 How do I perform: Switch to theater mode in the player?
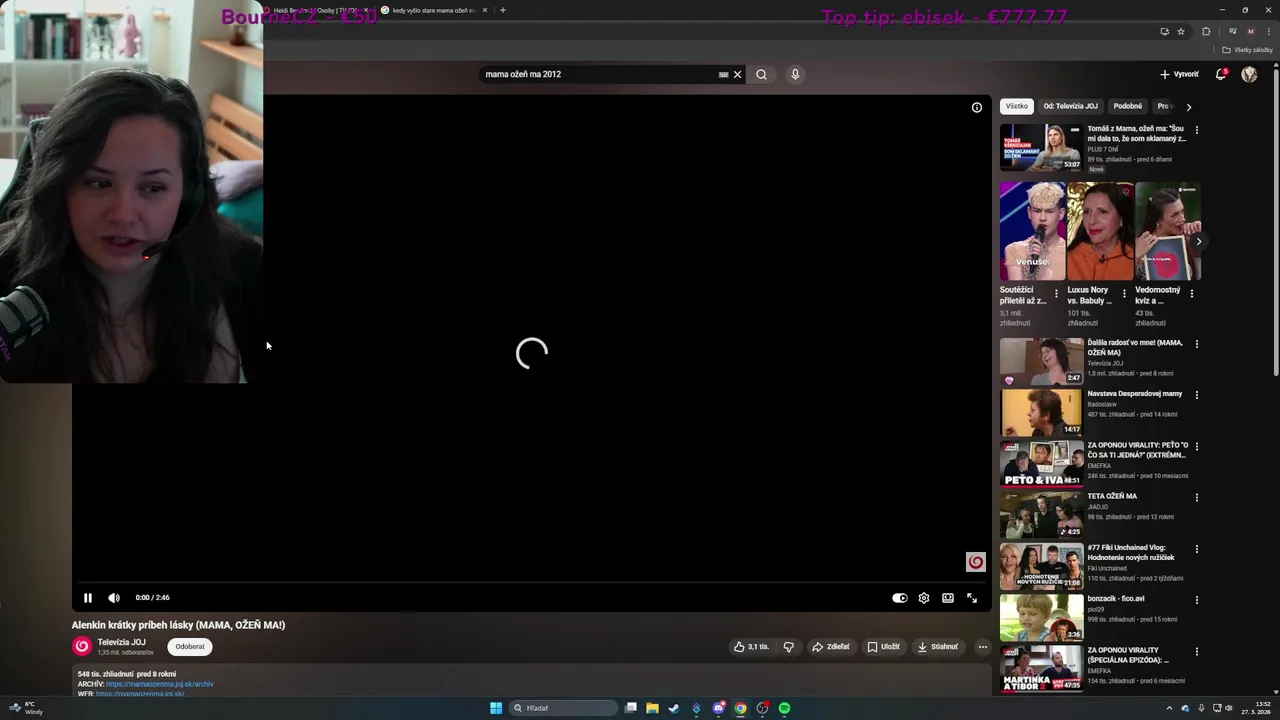point(948,598)
